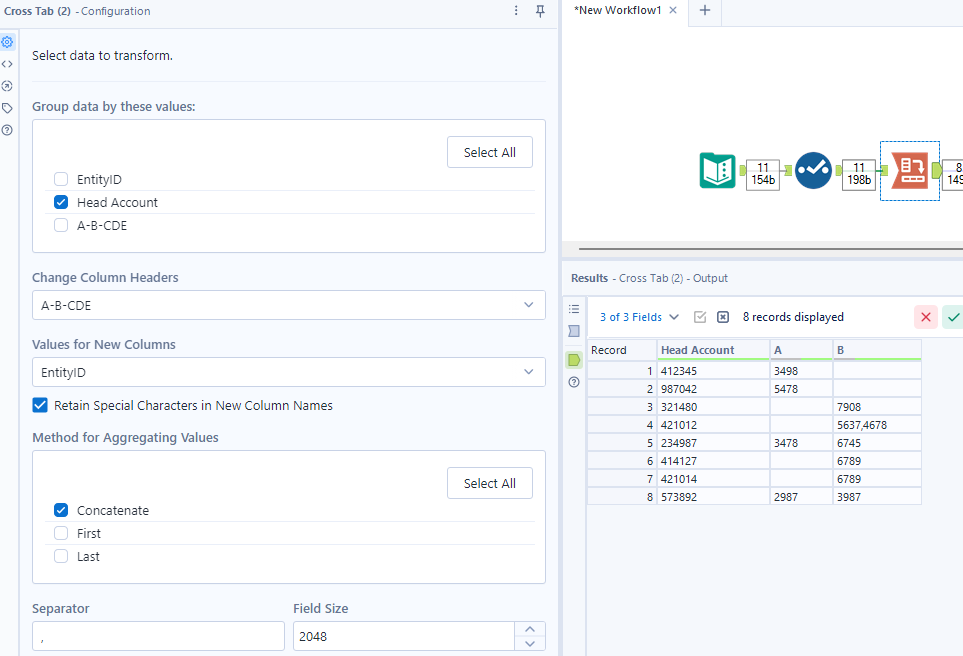Viewport: 963px width, 656px height.
Task: Click the 11 records 198b connection label
Action: (x=859, y=174)
